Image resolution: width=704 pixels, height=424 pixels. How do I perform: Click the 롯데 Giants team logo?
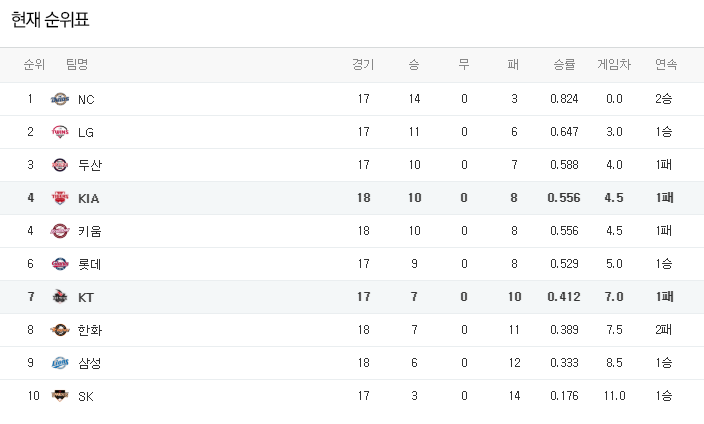click(60, 264)
